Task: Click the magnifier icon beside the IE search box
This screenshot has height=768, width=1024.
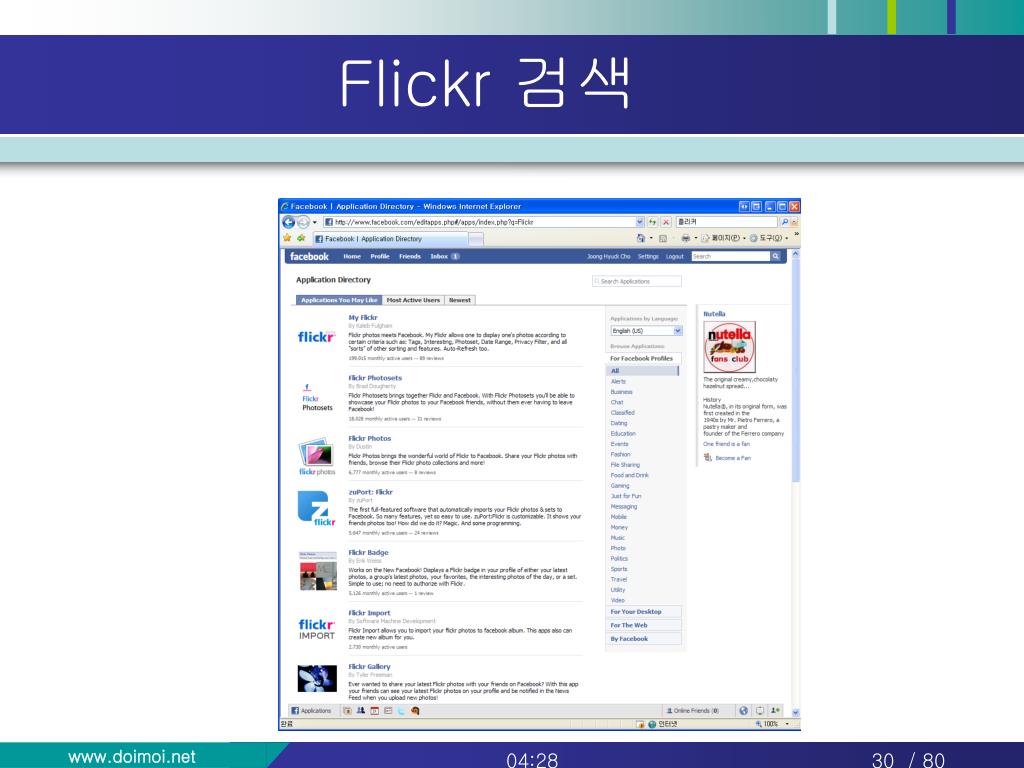Action: click(784, 222)
